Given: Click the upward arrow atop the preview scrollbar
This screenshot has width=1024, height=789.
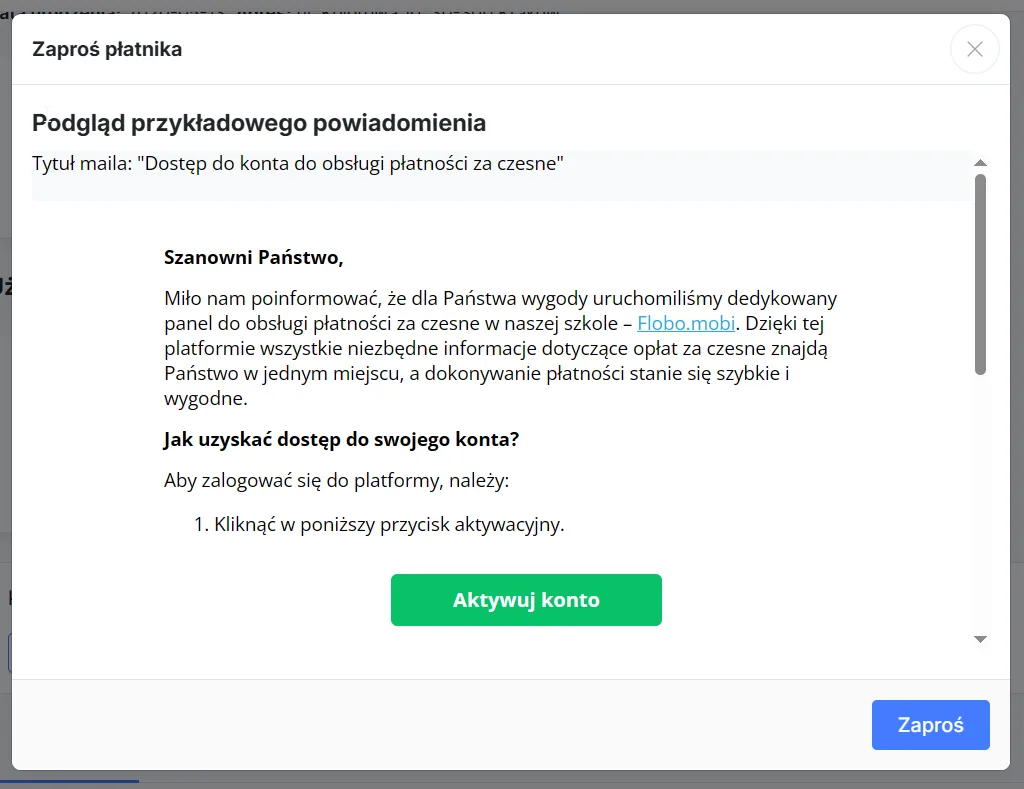Looking at the screenshot, I should [x=981, y=163].
